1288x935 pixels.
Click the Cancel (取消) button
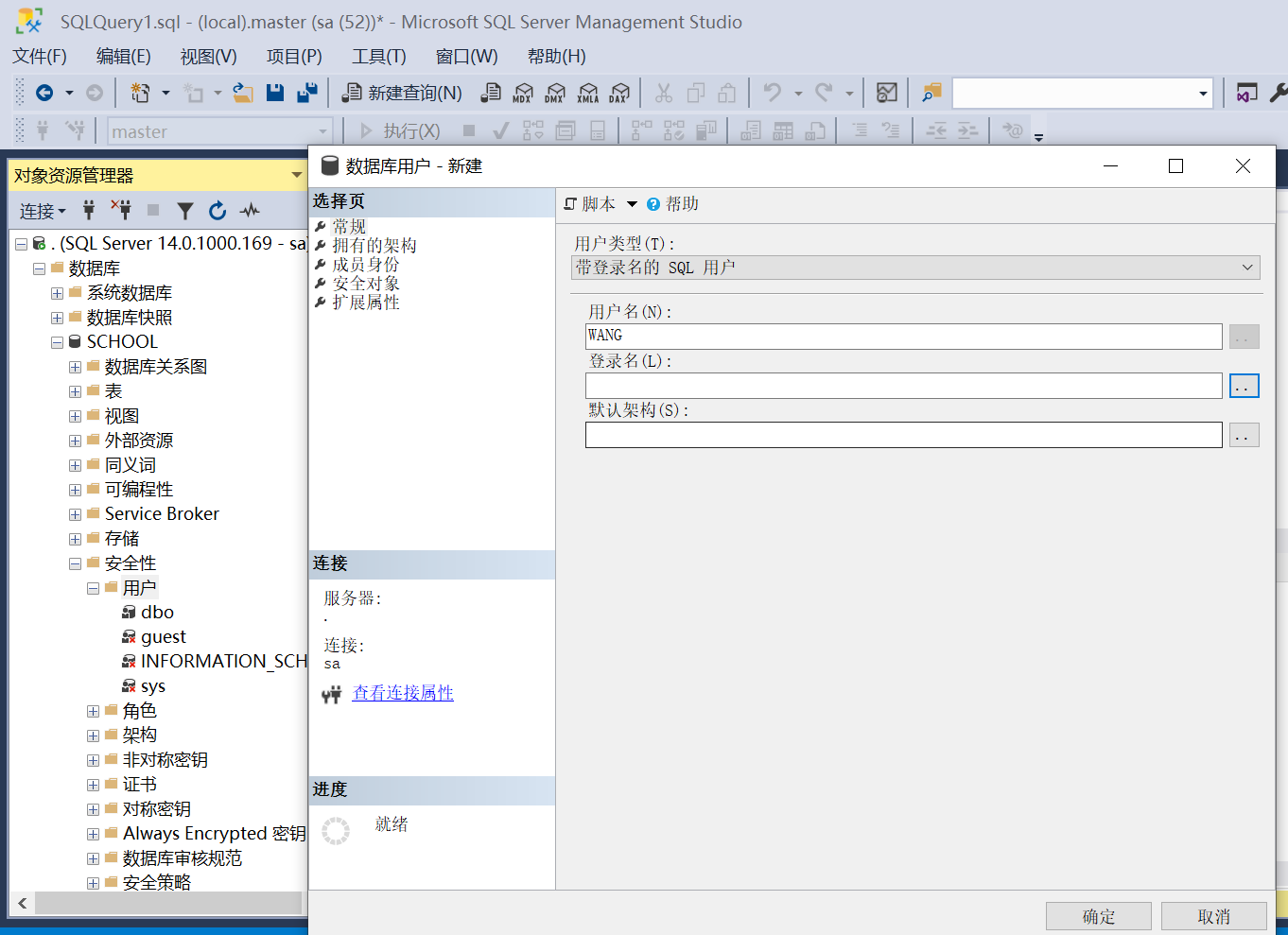coord(1214,916)
